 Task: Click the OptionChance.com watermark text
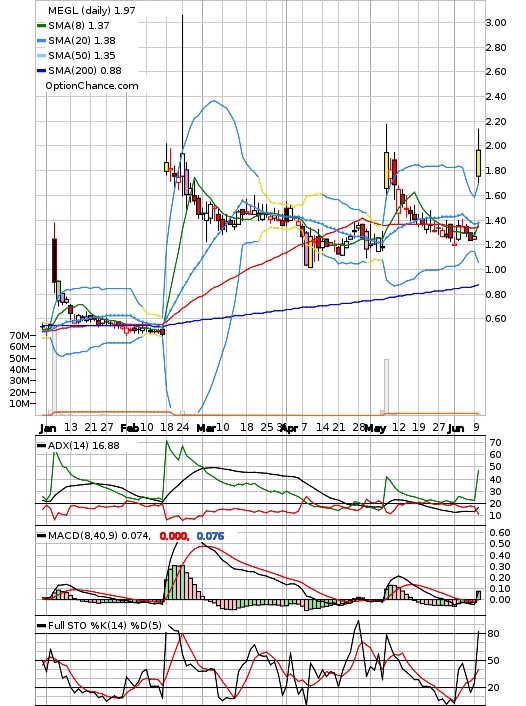click(92, 86)
